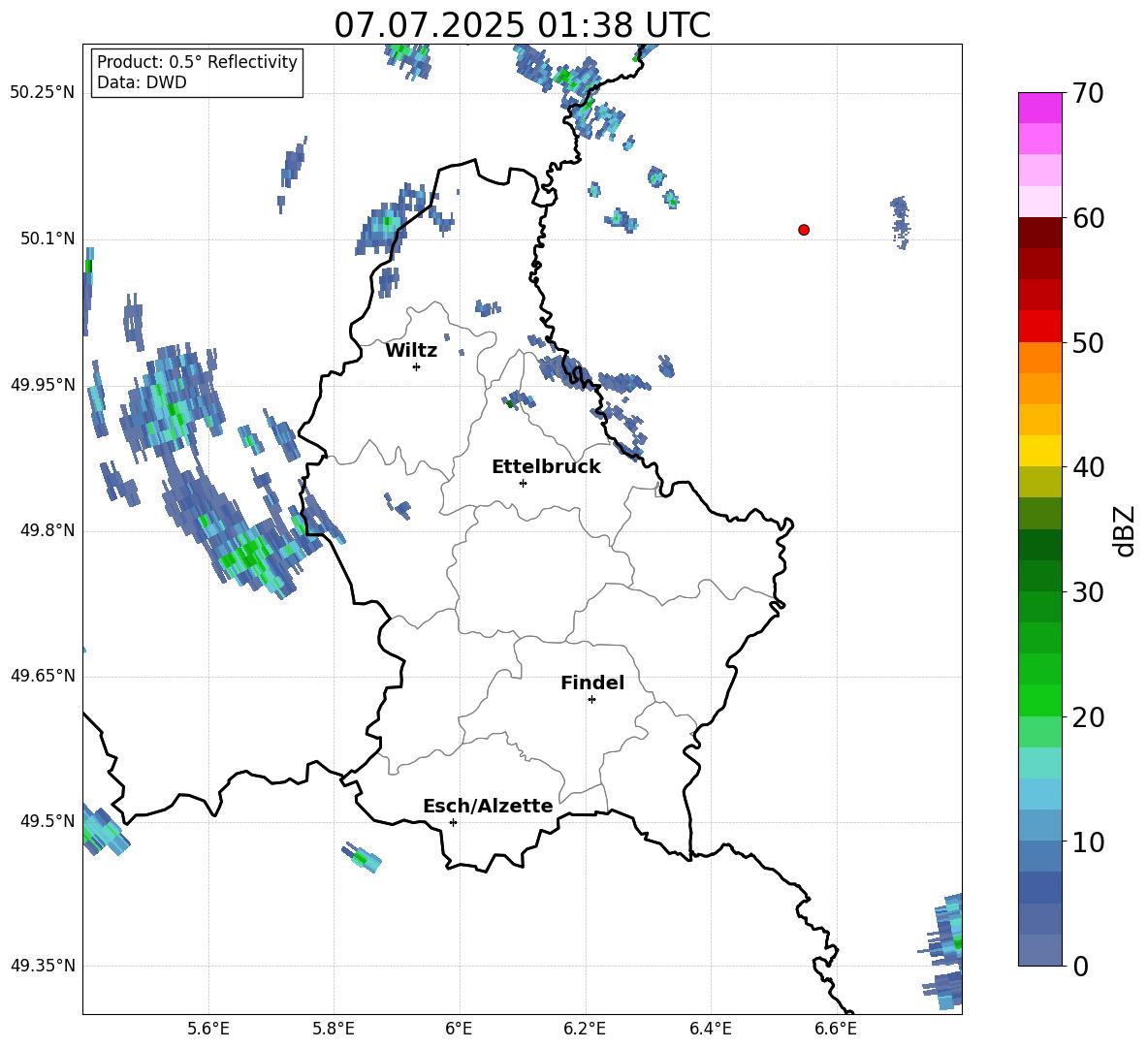Click the 6.6°E longitude label
This screenshot has width=1148, height=1048.
836,1029
